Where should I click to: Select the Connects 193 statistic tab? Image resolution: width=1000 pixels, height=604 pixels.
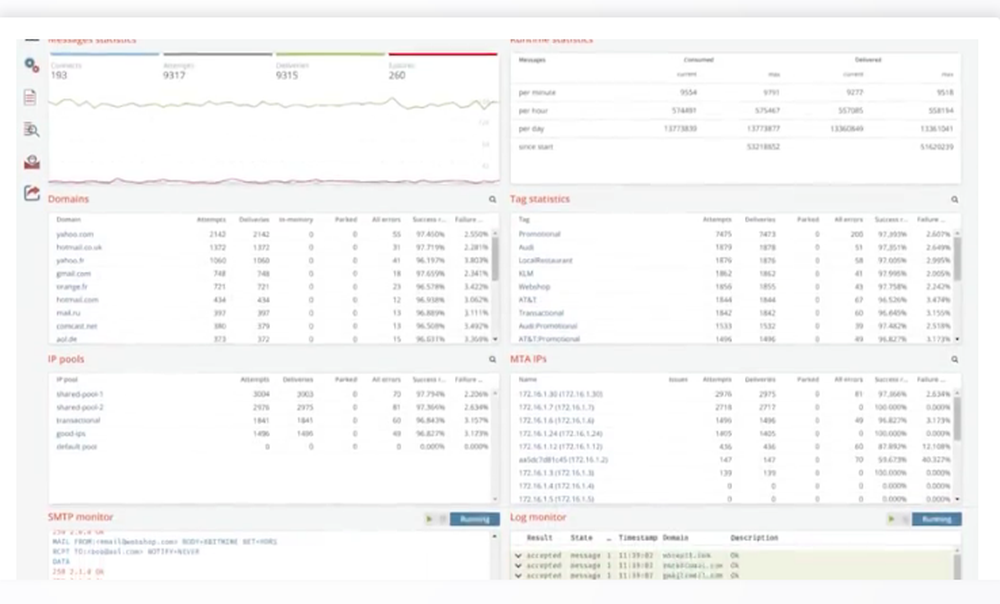pos(104,68)
